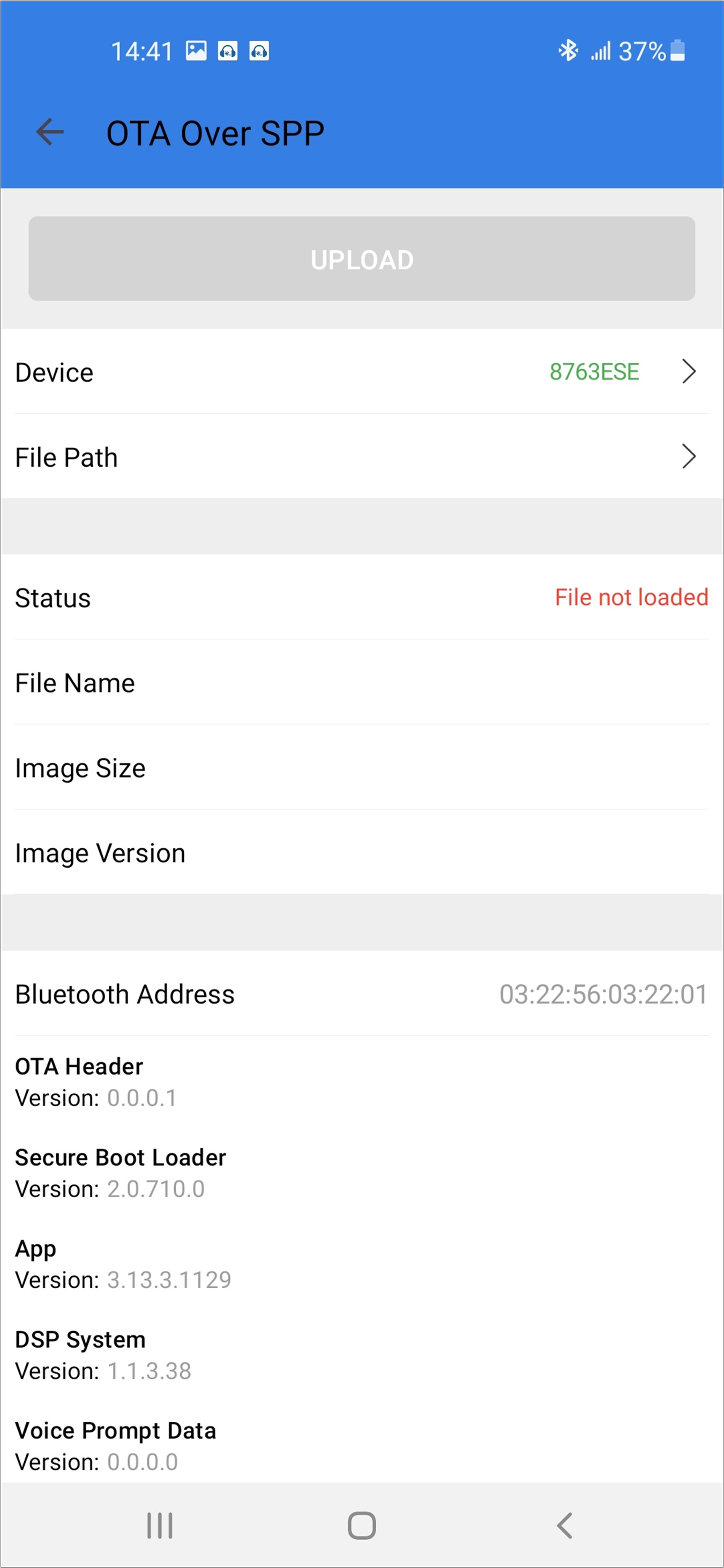Expand the File Path row chevron
This screenshot has height=1568, width=724.
pos(689,457)
